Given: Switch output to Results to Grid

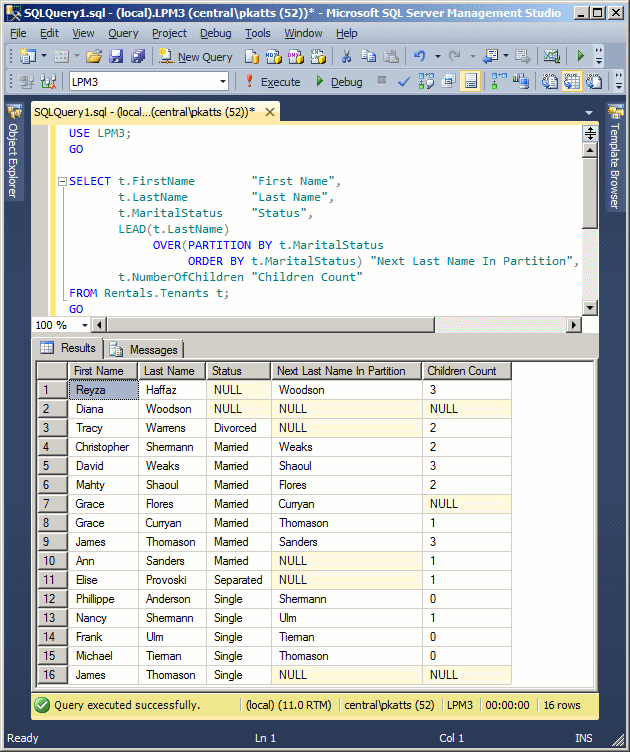Looking at the screenshot, I should click(x=572, y=82).
